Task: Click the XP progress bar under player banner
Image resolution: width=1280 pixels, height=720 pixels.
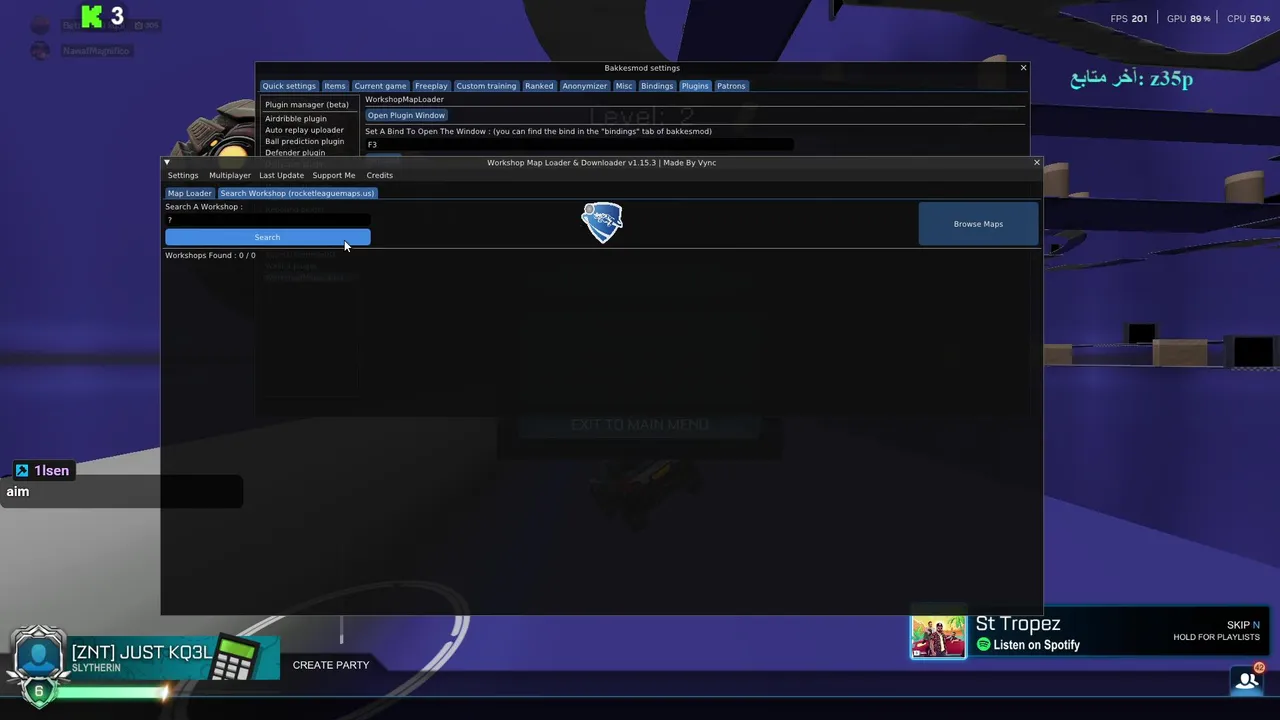Action: click(x=112, y=691)
